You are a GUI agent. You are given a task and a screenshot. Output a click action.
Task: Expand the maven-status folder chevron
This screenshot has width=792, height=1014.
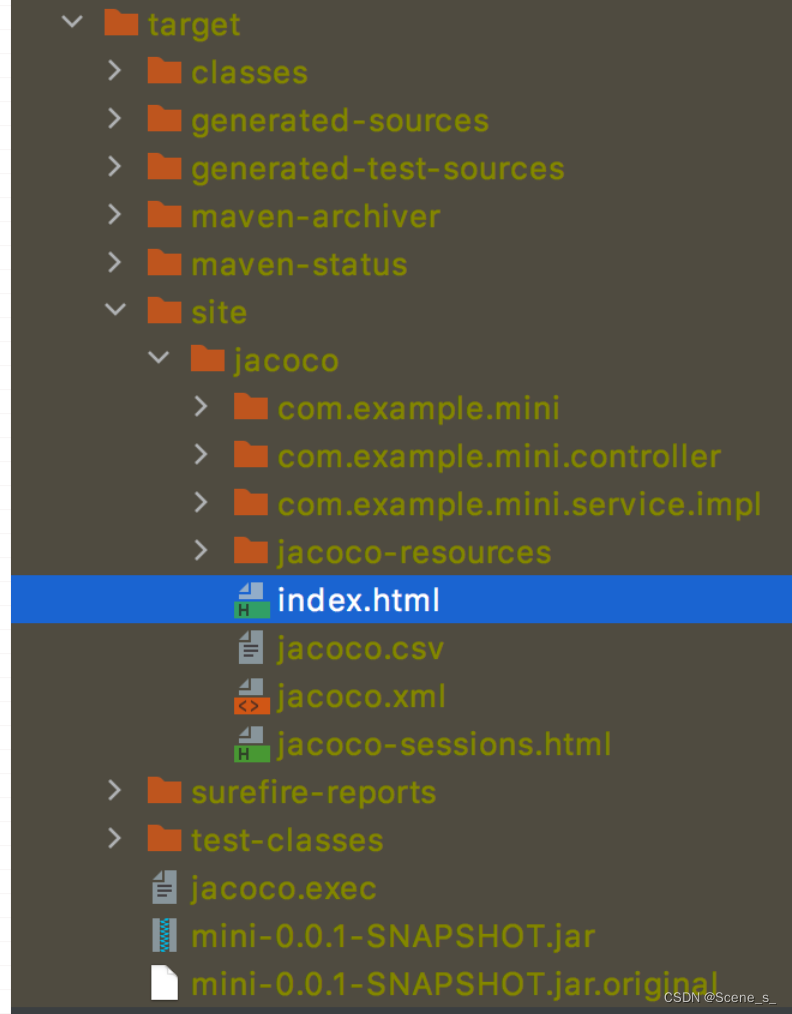click(x=115, y=262)
